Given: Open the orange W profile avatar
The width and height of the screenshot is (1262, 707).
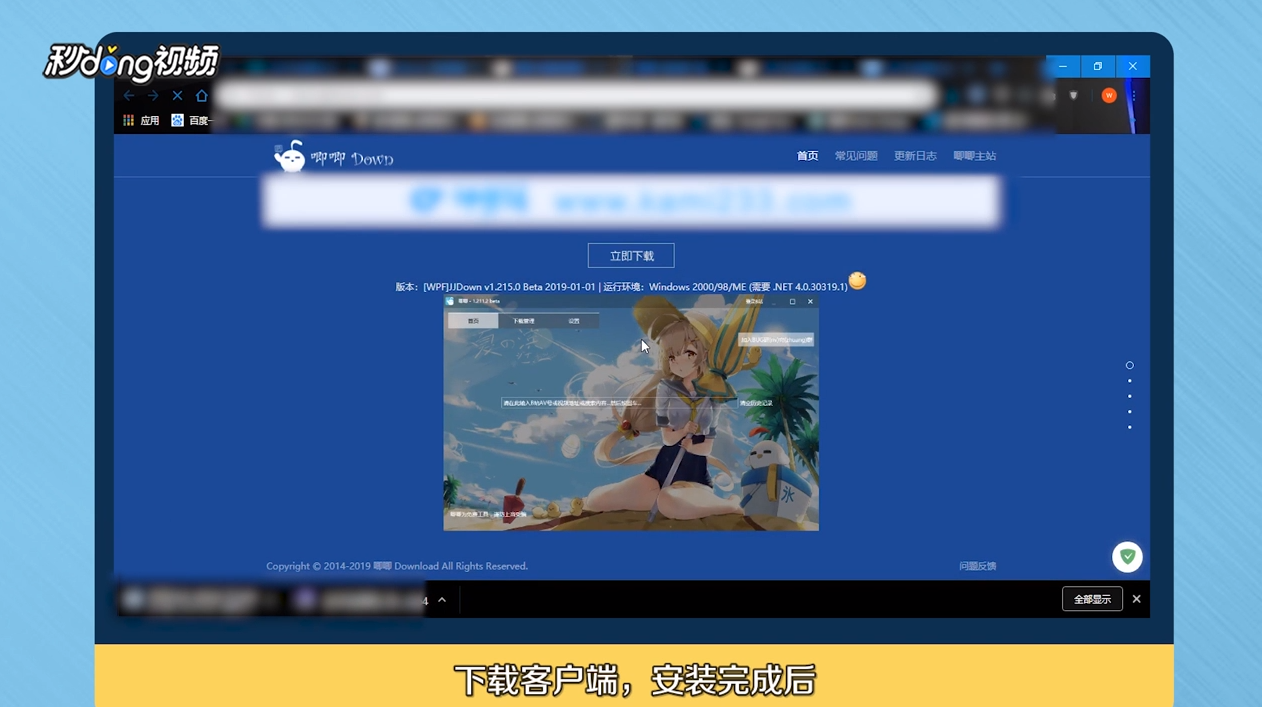Looking at the screenshot, I should [x=1108, y=96].
